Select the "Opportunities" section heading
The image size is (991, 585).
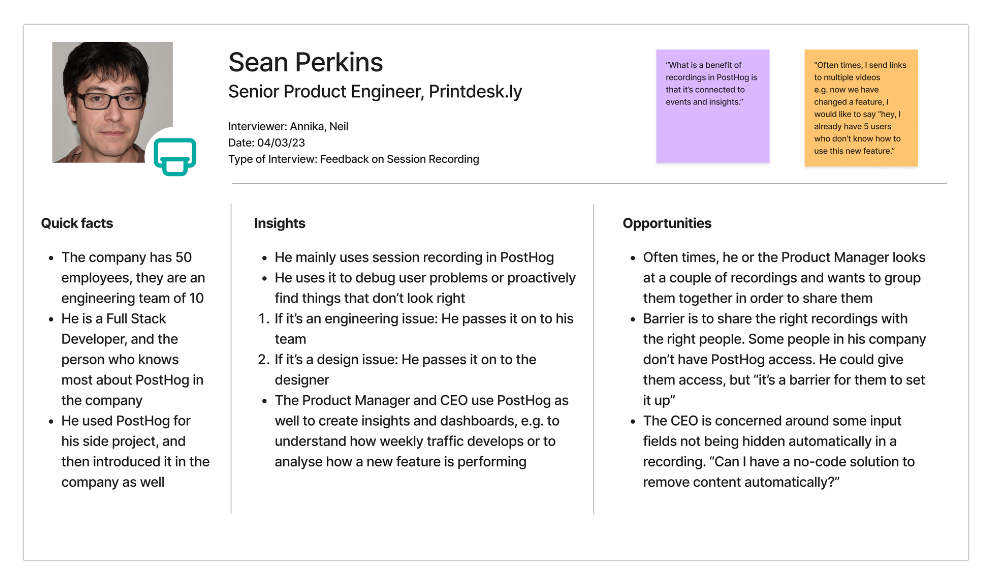point(666,224)
